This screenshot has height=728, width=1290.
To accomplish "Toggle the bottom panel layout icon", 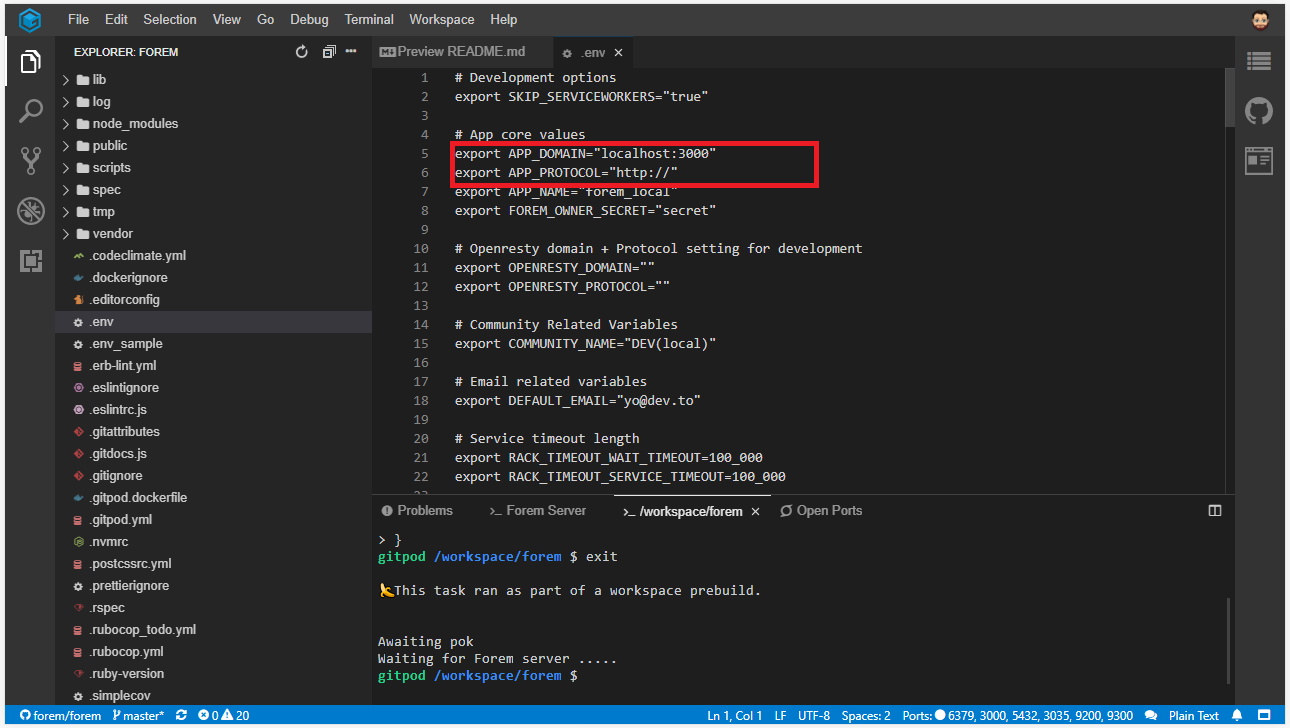I will [1215, 510].
